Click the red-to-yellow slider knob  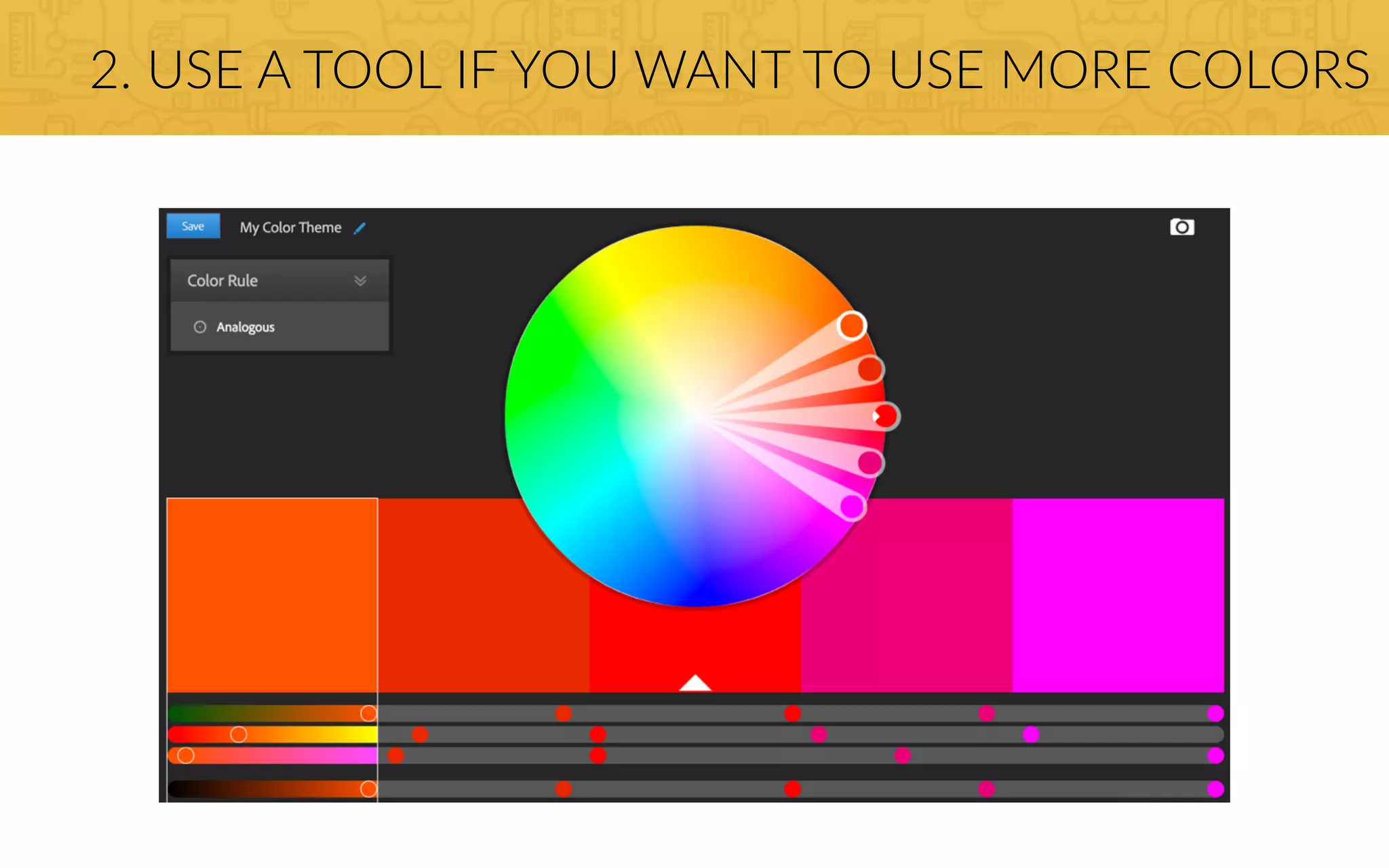click(x=239, y=734)
